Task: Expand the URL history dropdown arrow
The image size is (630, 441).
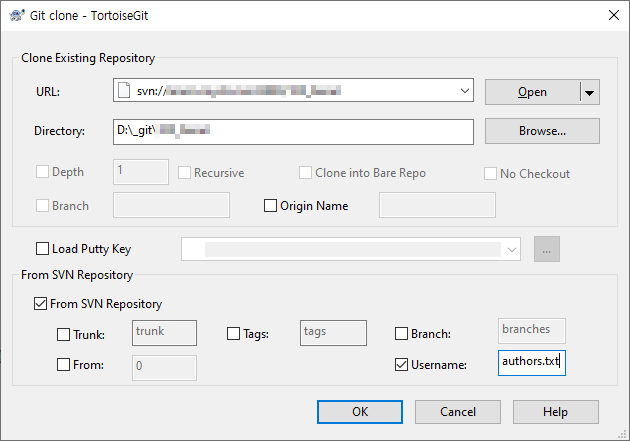Action: click(464, 91)
